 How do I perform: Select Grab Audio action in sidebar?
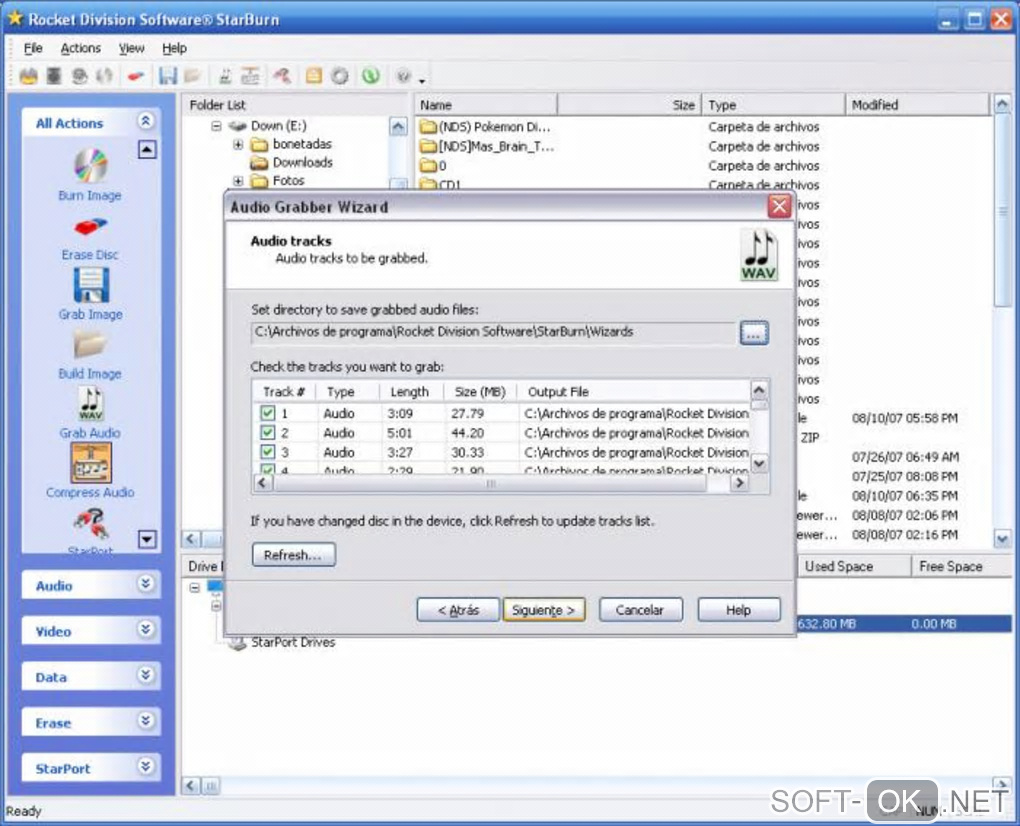click(90, 413)
